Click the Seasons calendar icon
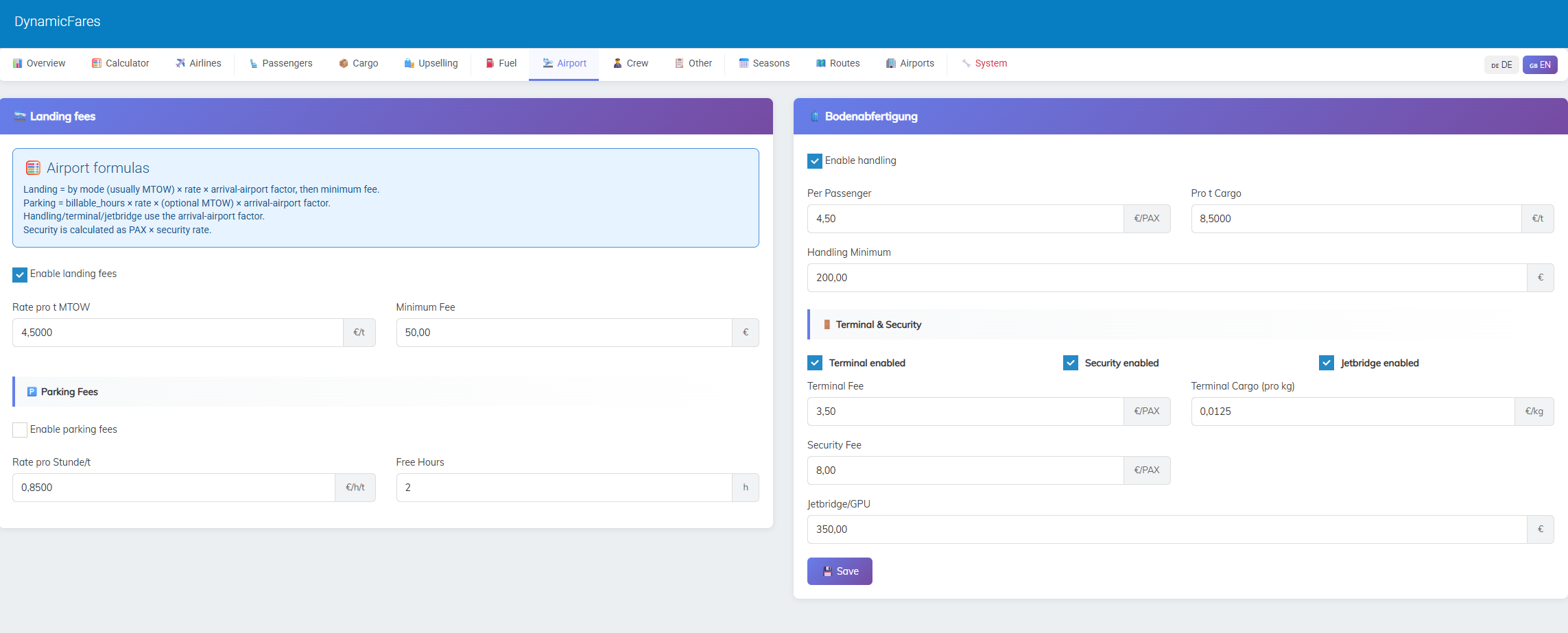 click(x=744, y=64)
